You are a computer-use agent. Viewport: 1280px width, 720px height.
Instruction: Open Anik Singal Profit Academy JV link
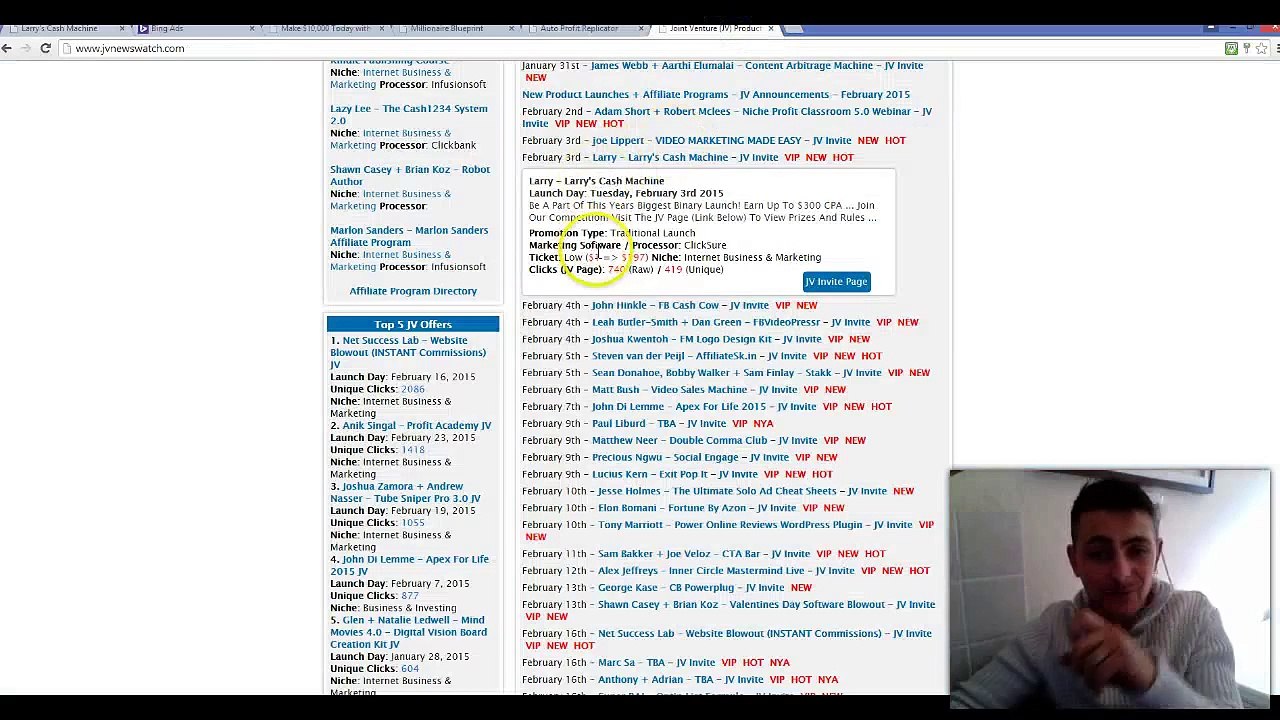pyautogui.click(x=417, y=427)
